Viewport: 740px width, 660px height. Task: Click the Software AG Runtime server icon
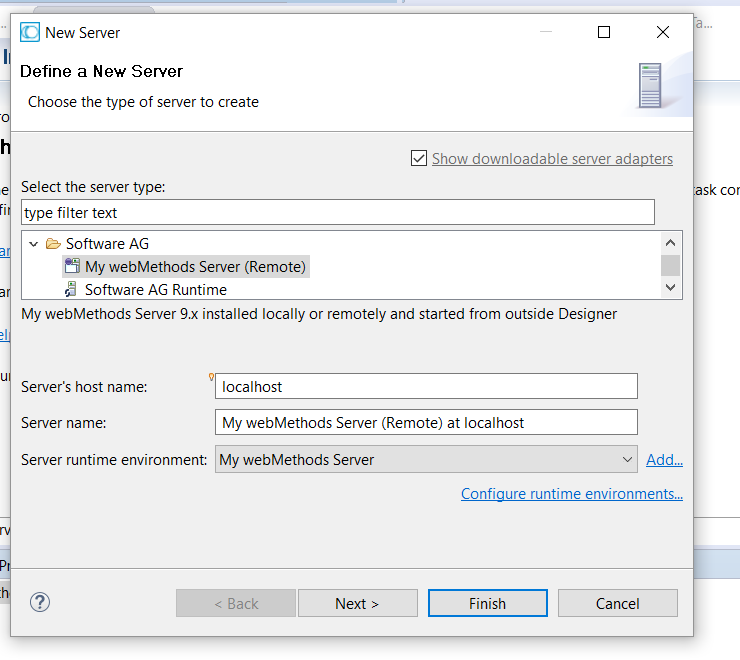(72, 290)
